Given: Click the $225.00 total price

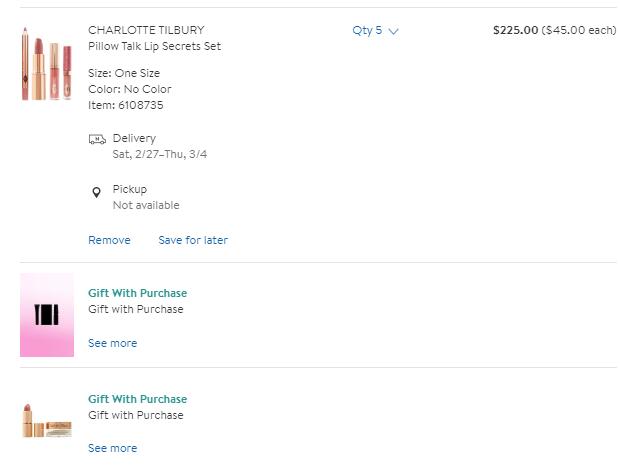Looking at the screenshot, I should (515, 30).
